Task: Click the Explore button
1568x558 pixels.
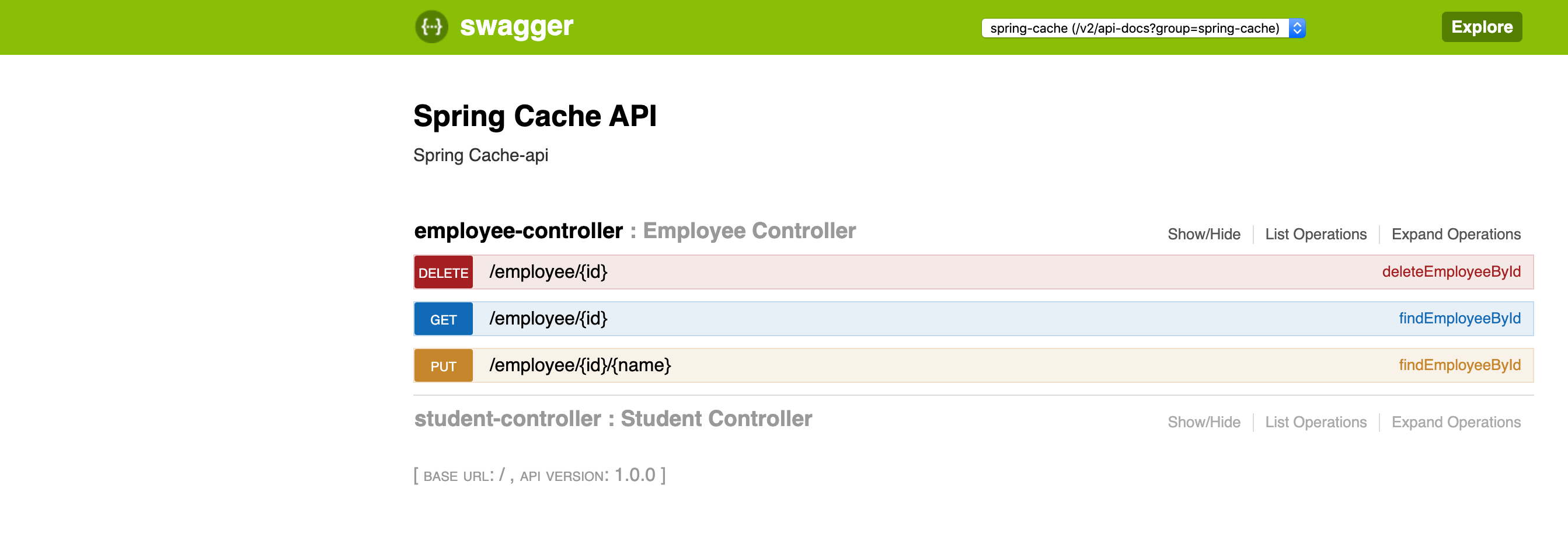Action: pos(1482,27)
